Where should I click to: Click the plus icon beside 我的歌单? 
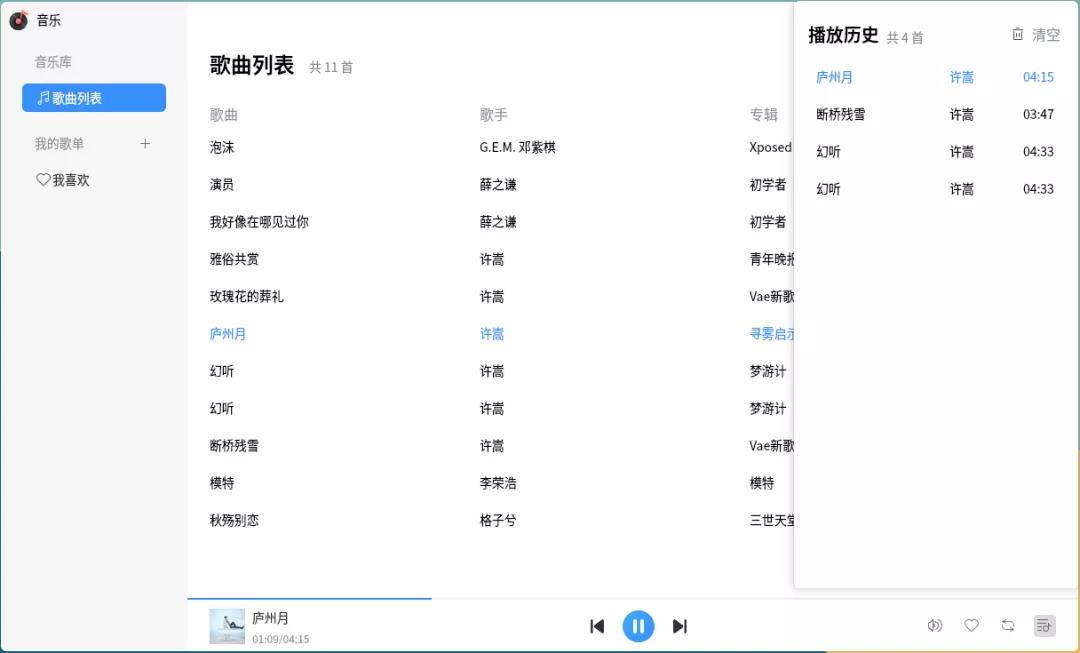(x=145, y=143)
